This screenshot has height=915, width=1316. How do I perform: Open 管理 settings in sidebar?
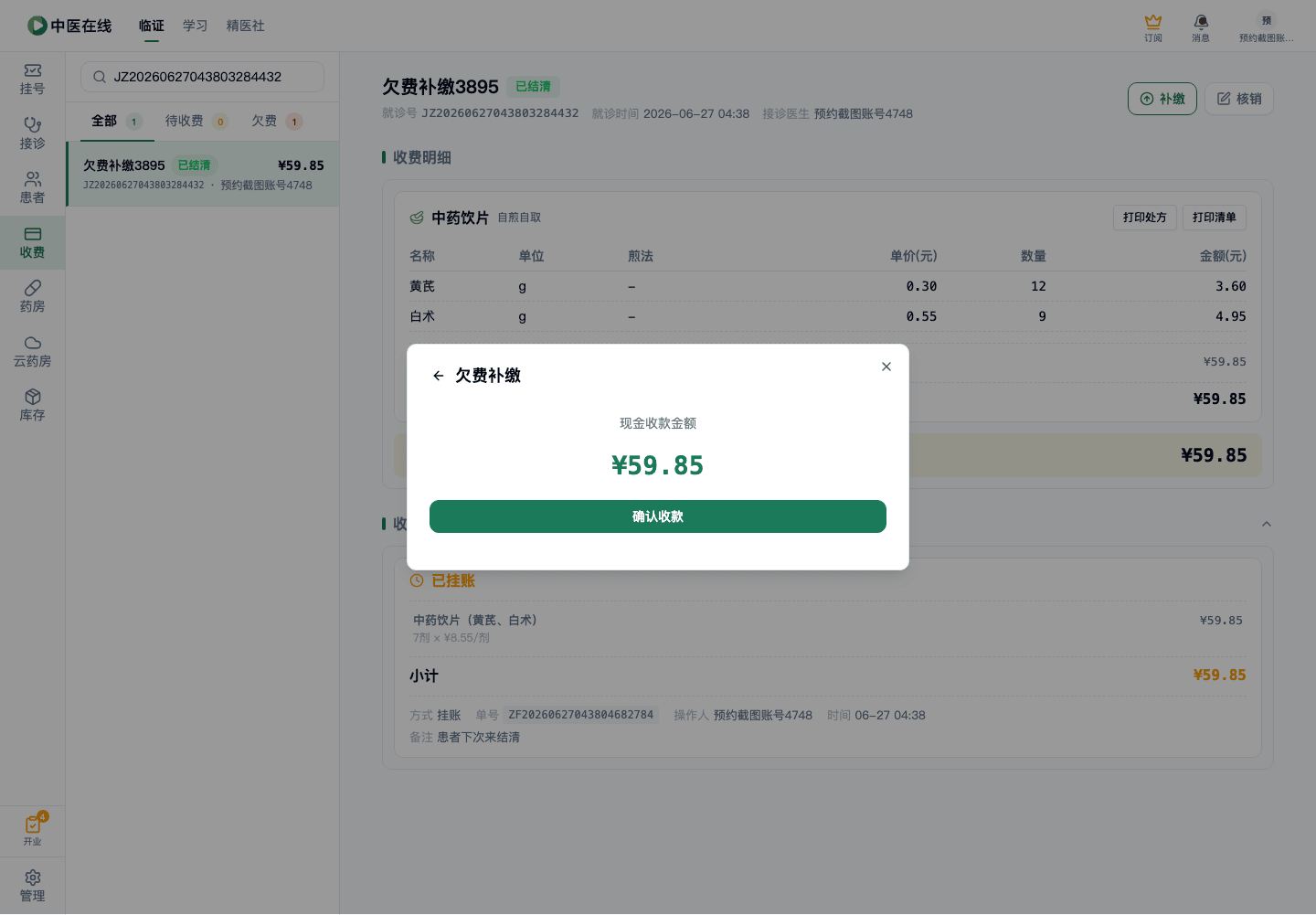tap(33, 886)
